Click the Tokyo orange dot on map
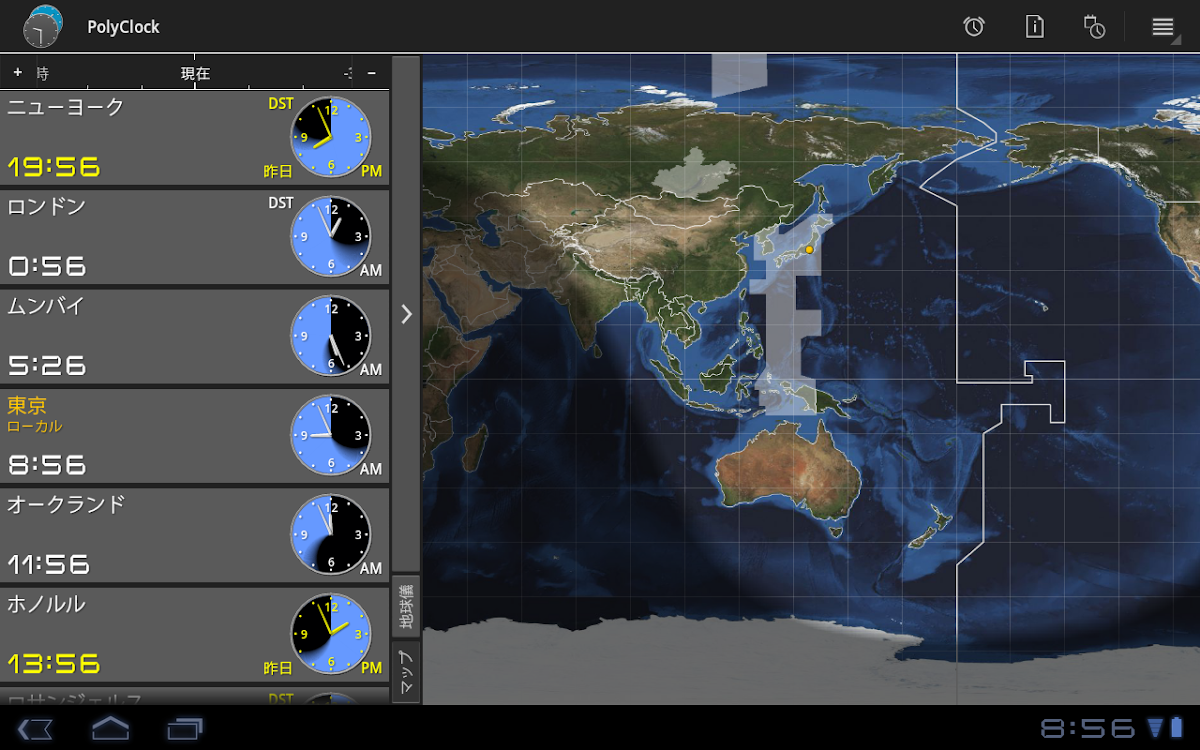The height and width of the screenshot is (750, 1200). [809, 248]
